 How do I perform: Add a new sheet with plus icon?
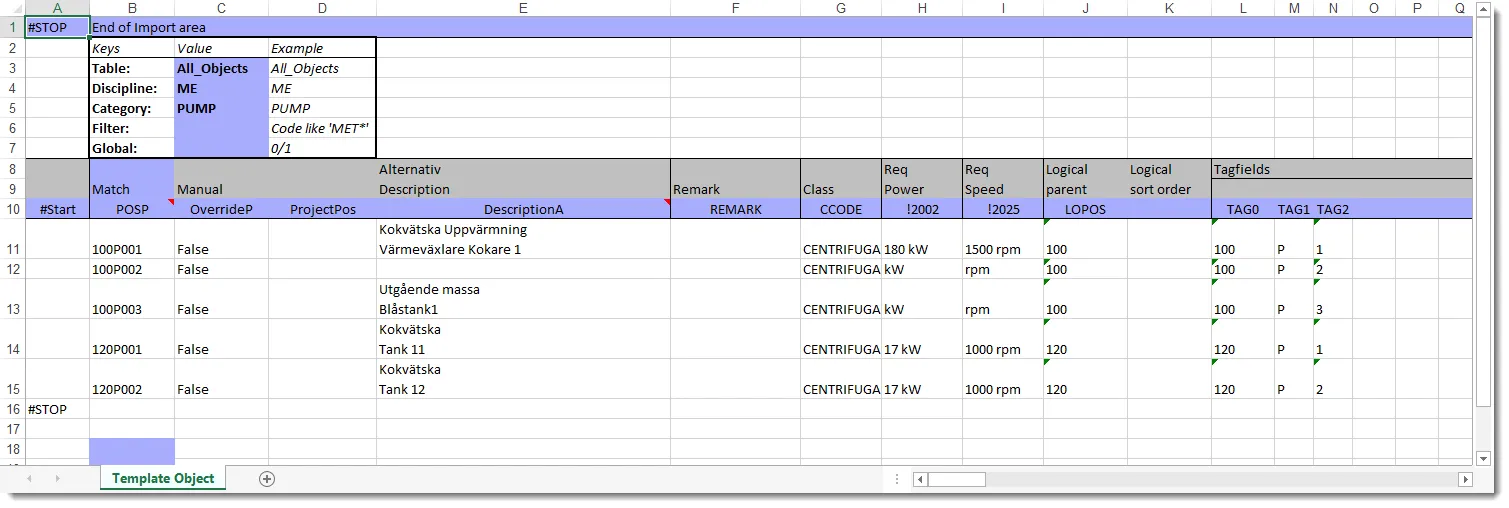pyautogui.click(x=267, y=479)
